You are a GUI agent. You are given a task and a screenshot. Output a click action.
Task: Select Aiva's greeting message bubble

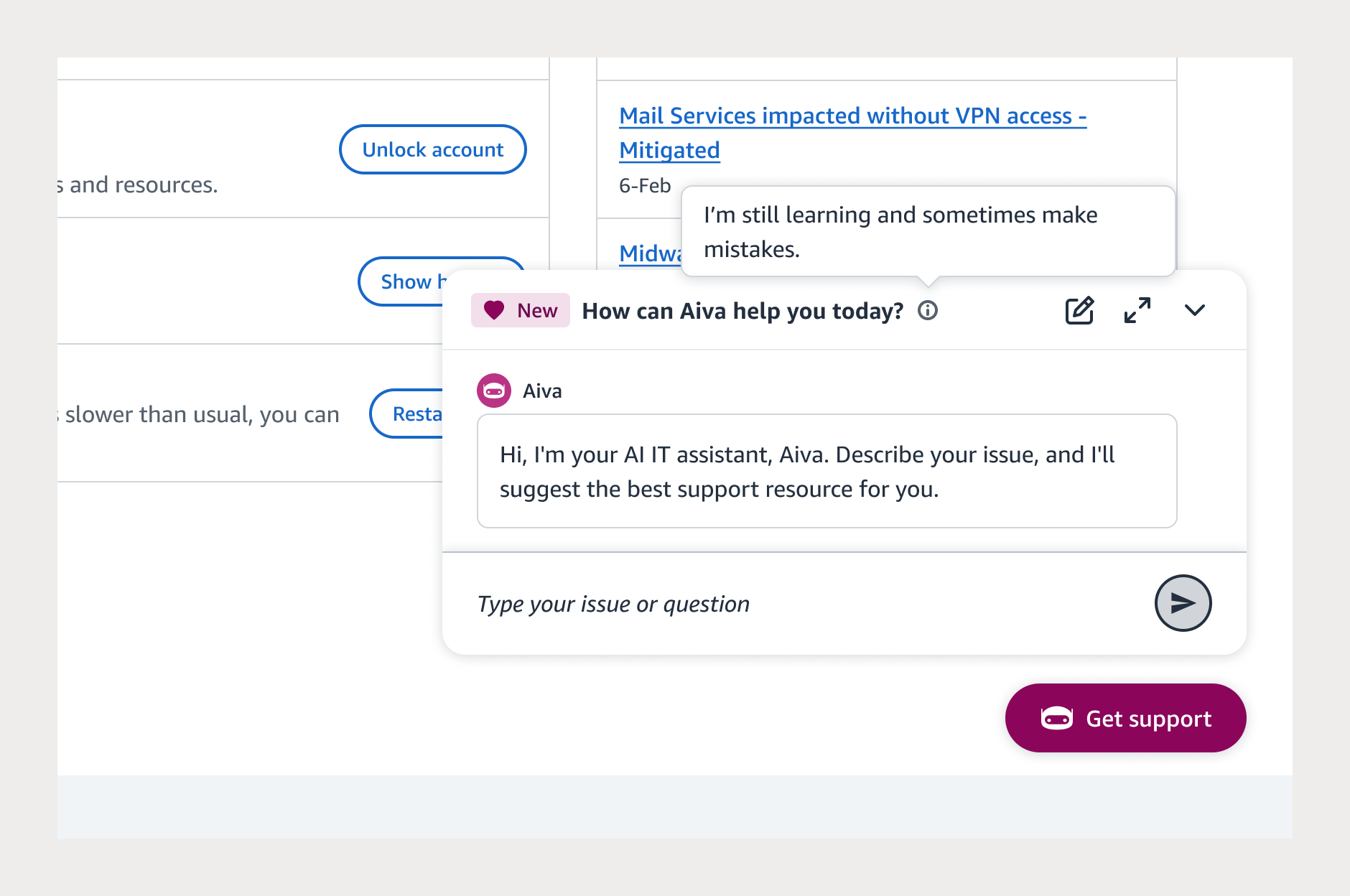[827, 471]
